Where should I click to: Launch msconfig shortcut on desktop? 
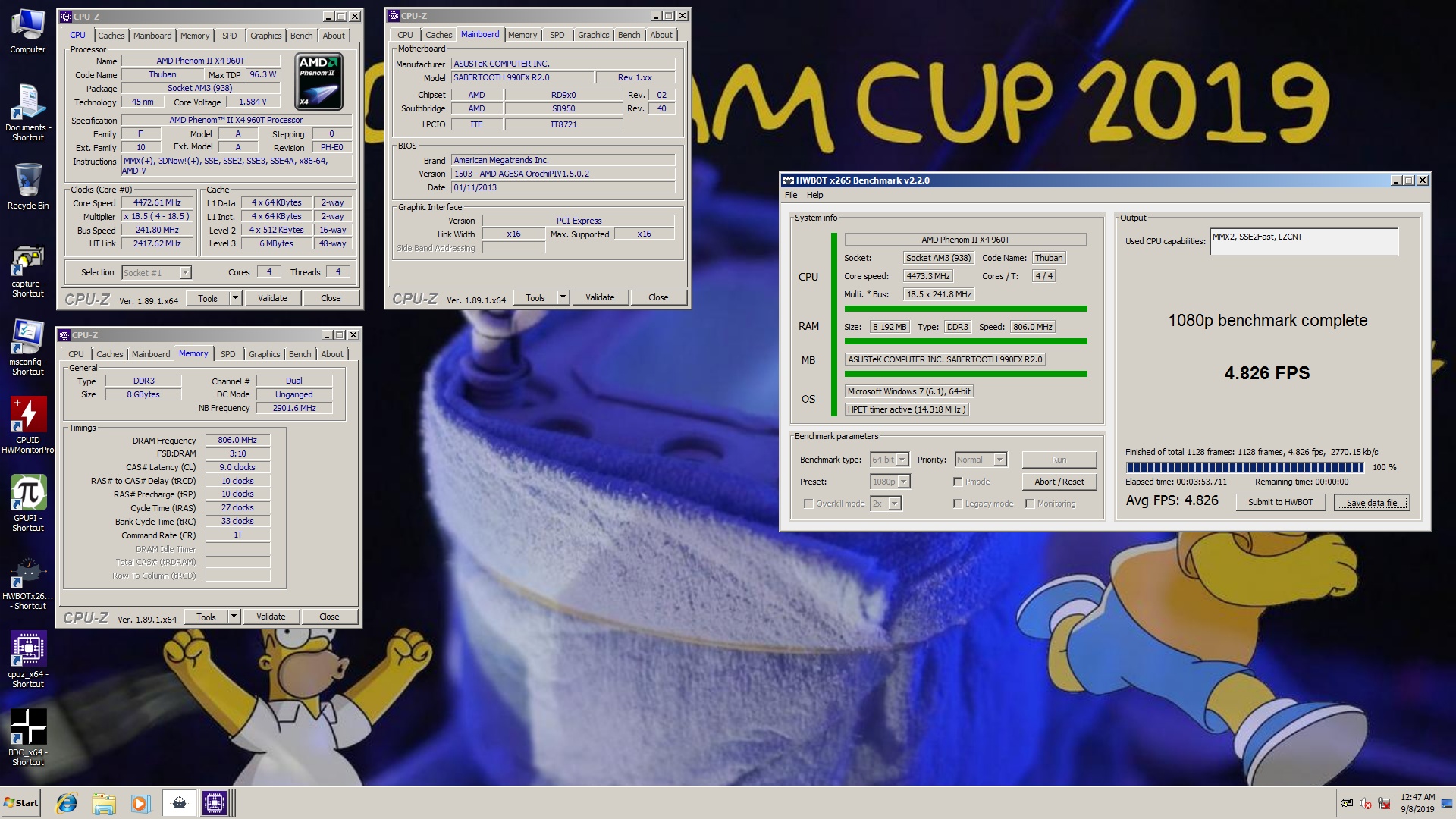[x=28, y=347]
